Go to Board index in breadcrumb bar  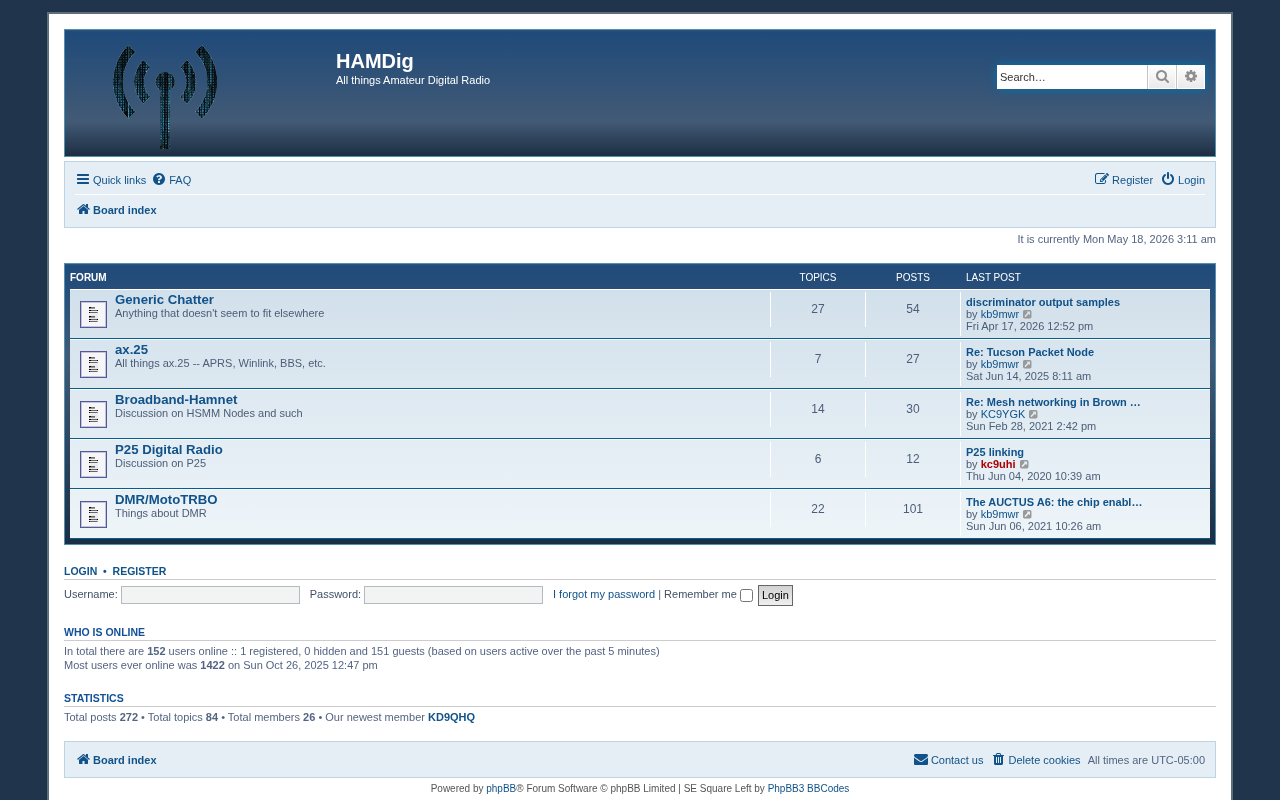pos(117,210)
